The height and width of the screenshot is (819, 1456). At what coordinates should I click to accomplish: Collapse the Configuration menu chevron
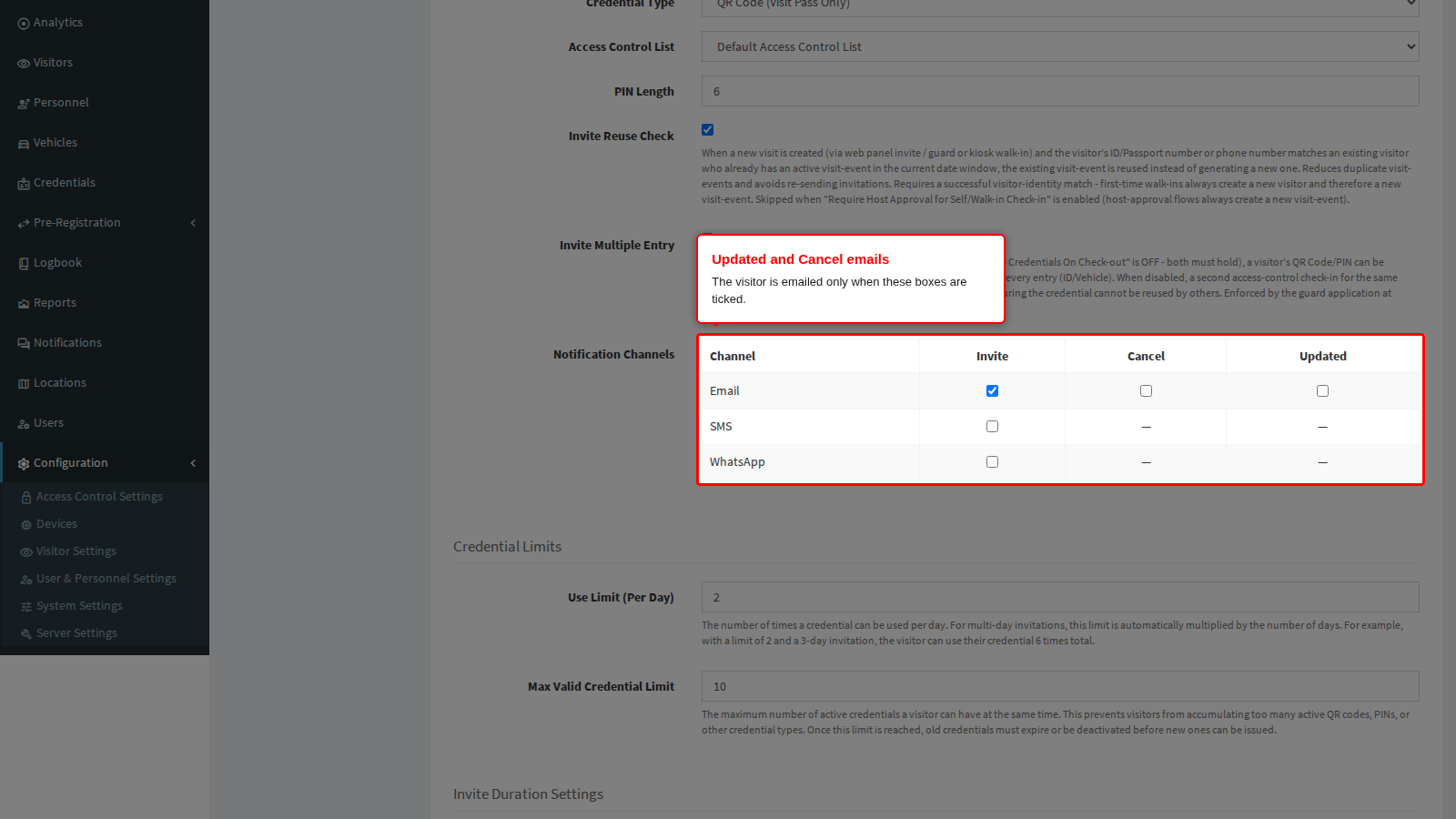(x=193, y=463)
